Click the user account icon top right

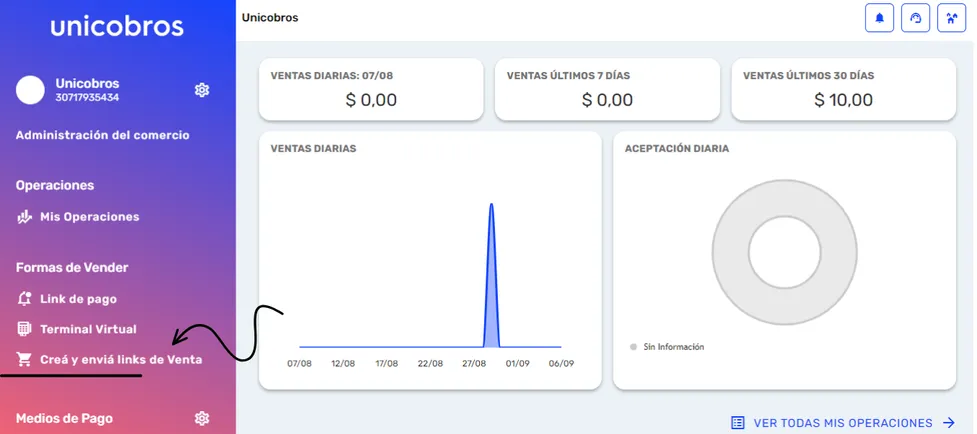[951, 18]
